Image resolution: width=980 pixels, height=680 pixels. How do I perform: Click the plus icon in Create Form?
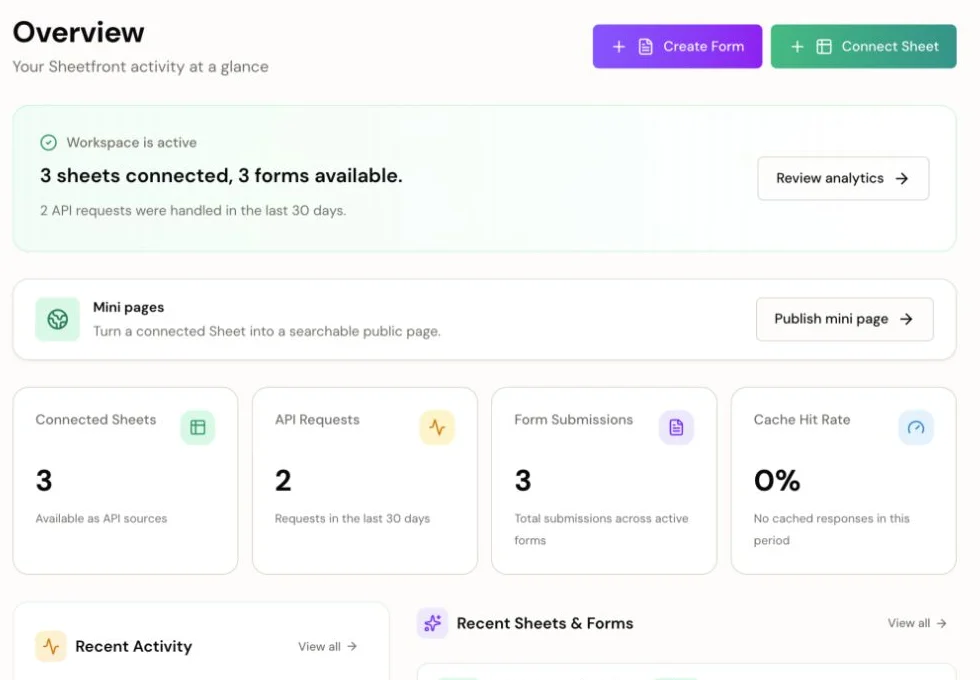point(619,47)
